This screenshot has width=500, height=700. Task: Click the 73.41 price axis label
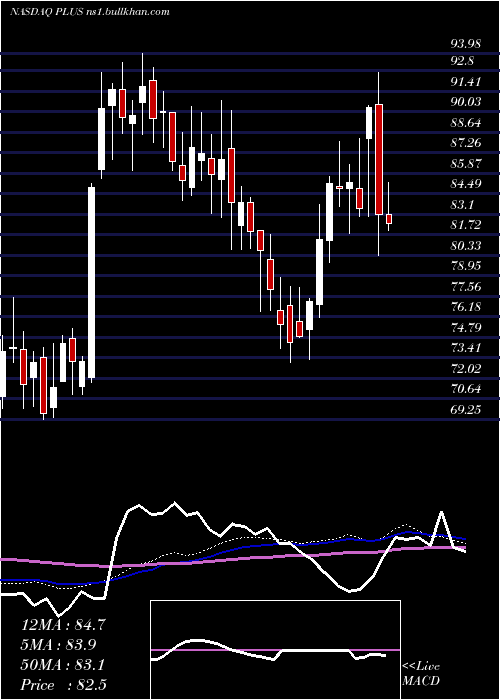466,348
